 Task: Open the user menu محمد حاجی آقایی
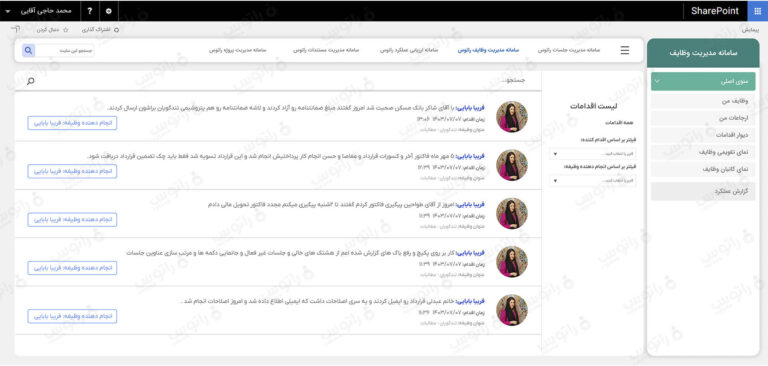(x=39, y=11)
